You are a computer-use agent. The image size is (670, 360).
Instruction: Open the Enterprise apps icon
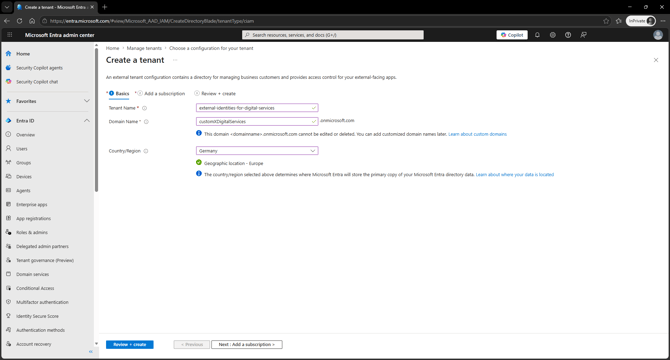[x=8, y=204]
